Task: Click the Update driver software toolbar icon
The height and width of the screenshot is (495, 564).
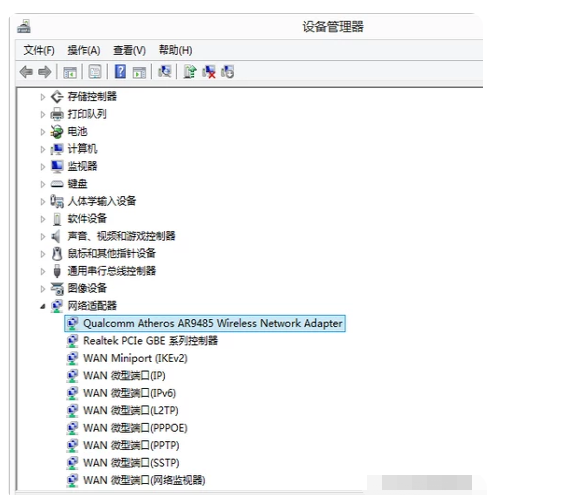Action: [x=190, y=72]
